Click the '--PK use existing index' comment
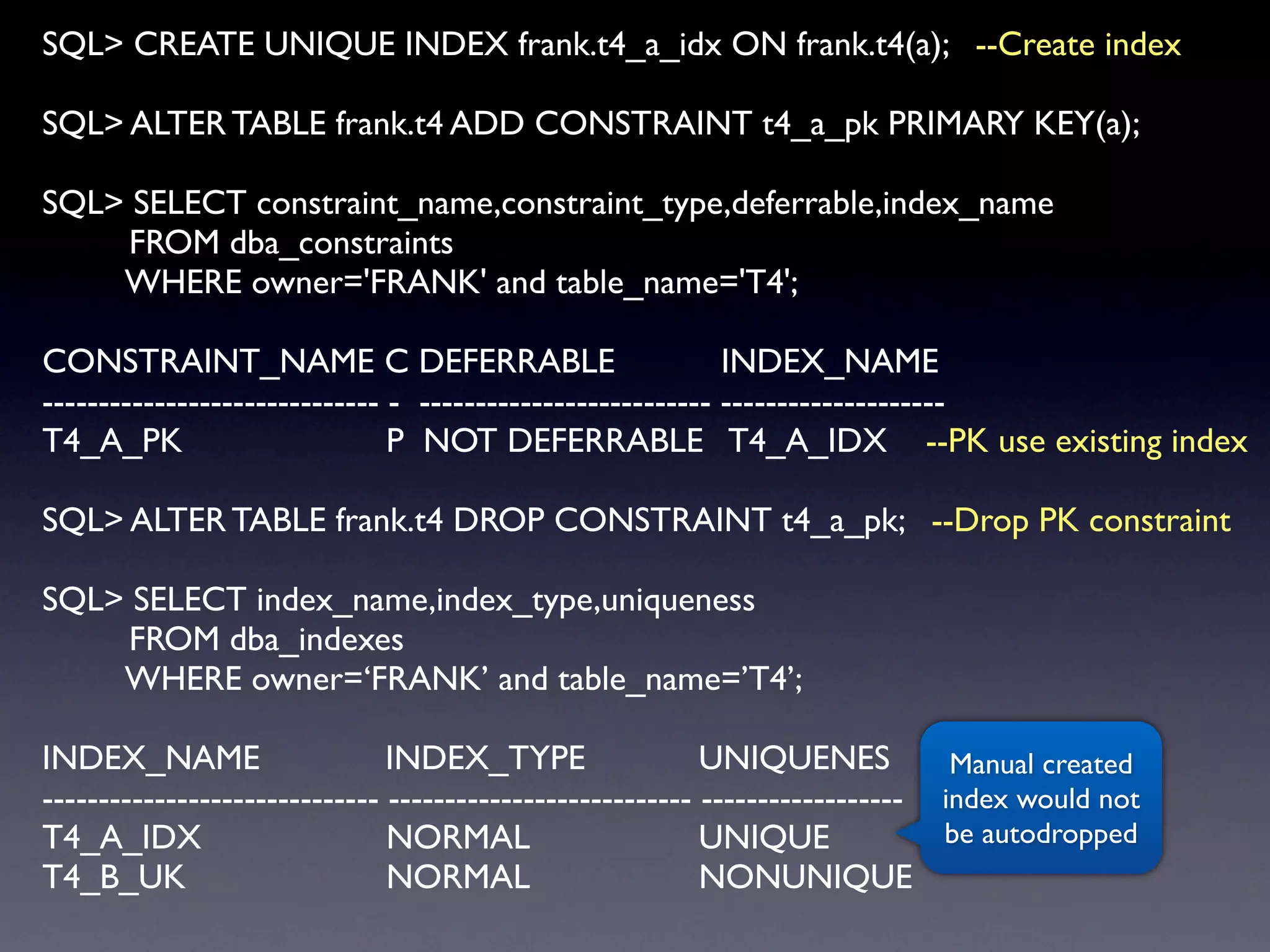Image resolution: width=1270 pixels, height=952 pixels. [x=1086, y=443]
